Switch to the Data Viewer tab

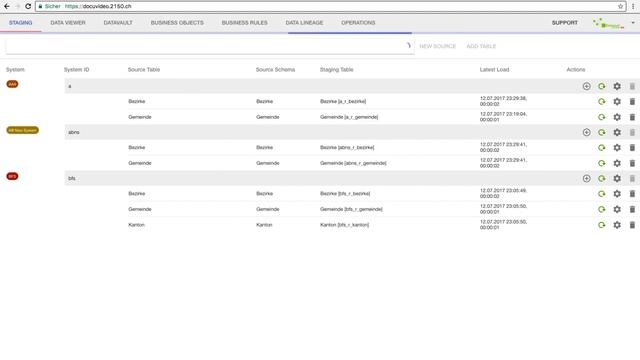coord(68,23)
